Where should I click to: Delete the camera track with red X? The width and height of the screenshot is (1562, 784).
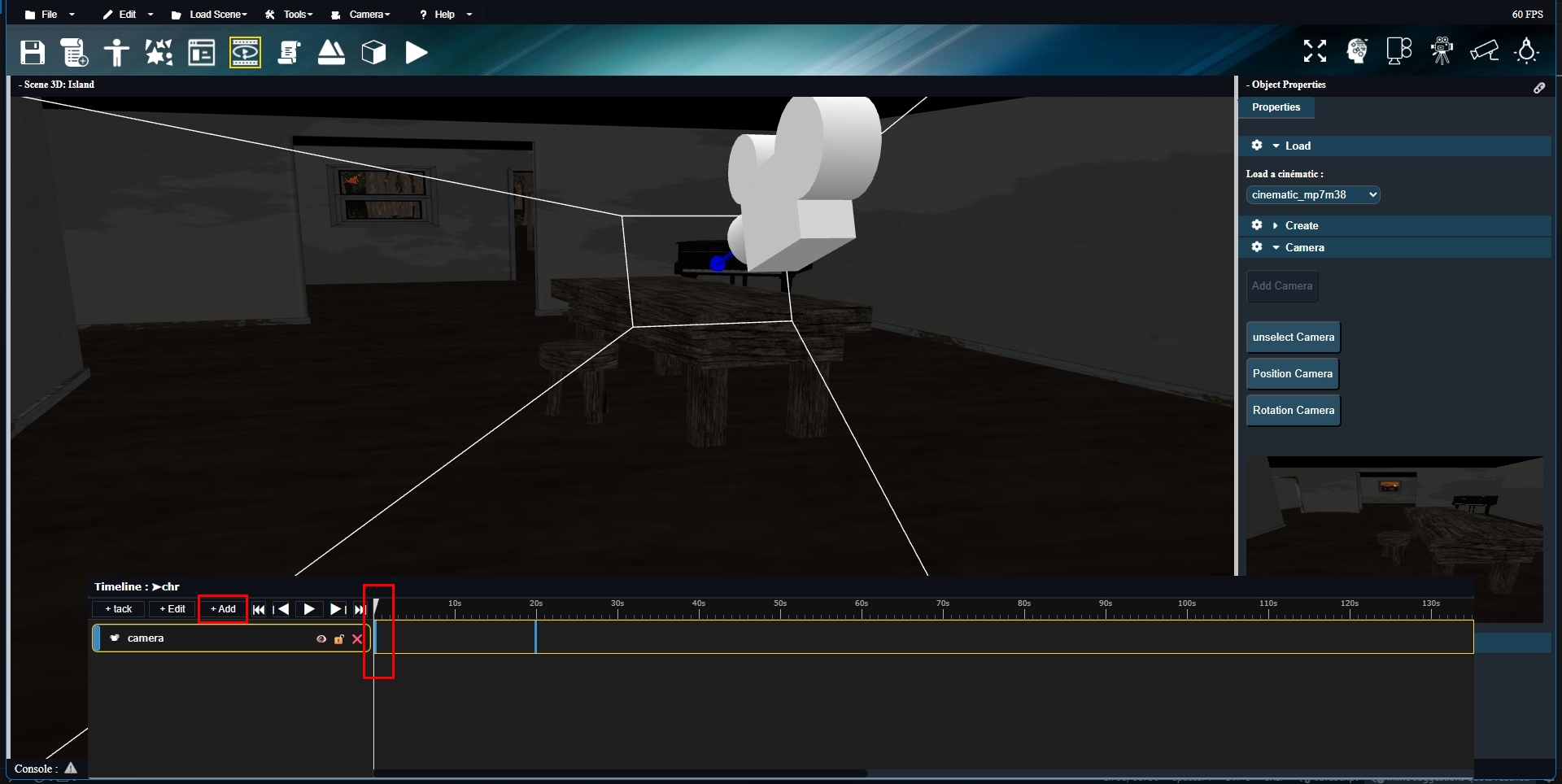[x=357, y=639]
